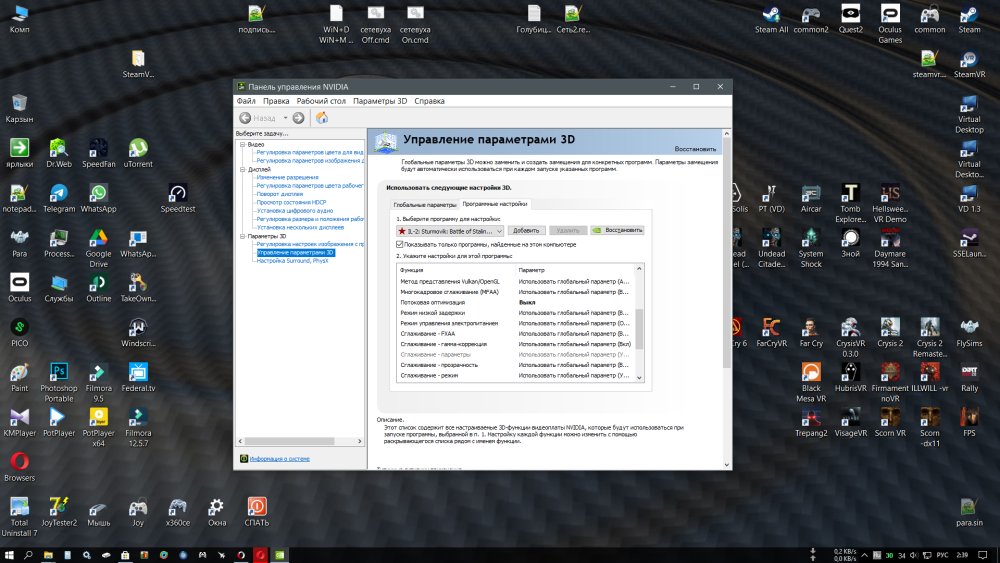The height and width of the screenshot is (563, 1000).
Task: Click the forward navigation arrow icon
Action: [x=299, y=118]
